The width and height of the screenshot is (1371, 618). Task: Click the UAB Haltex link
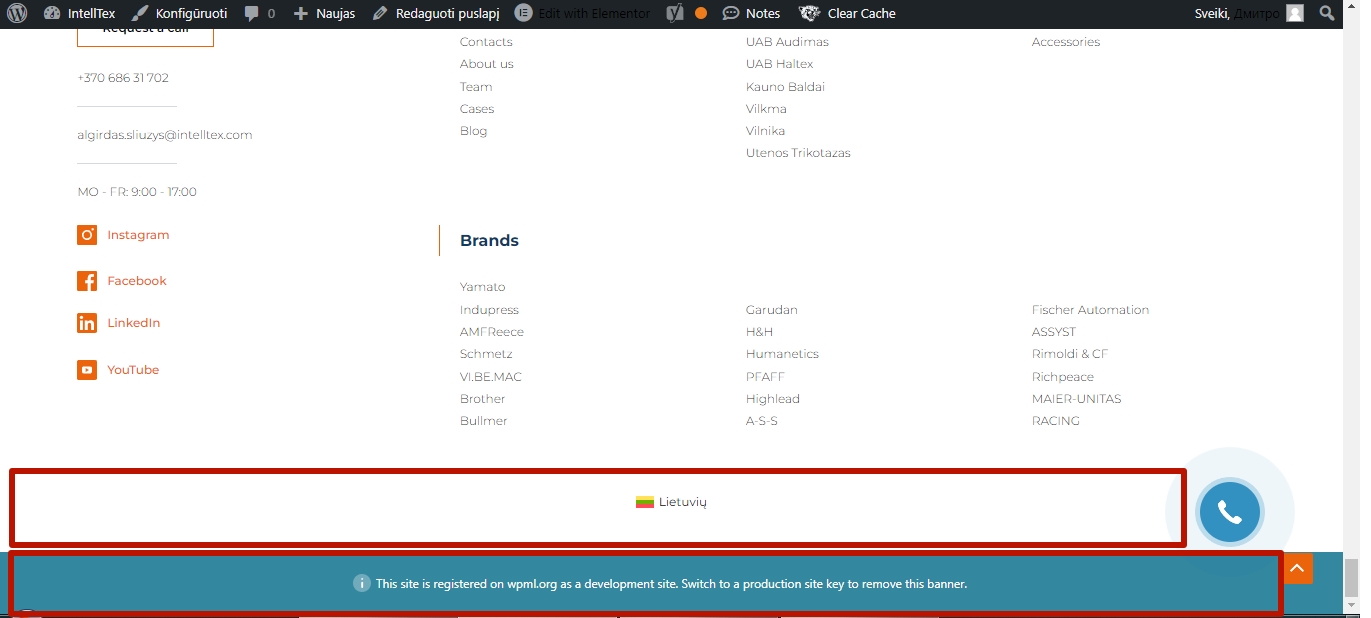coord(780,64)
